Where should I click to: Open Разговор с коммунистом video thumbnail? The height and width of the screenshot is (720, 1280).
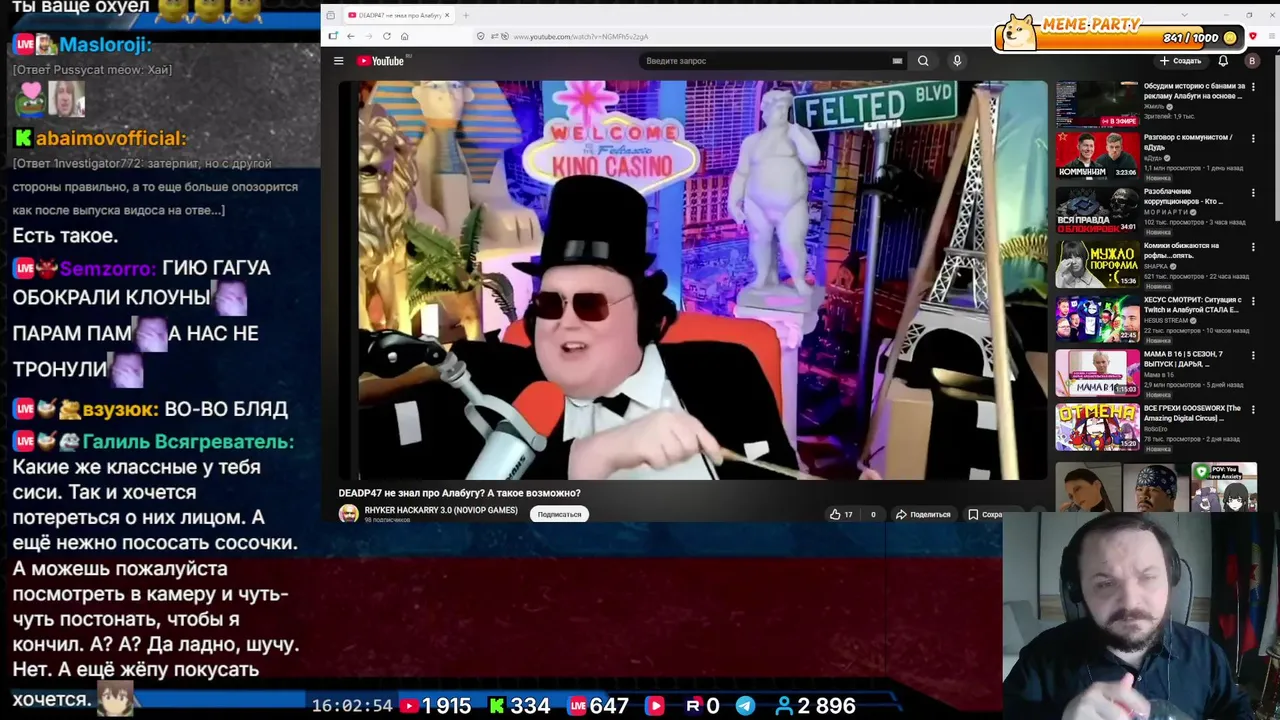click(x=1097, y=155)
